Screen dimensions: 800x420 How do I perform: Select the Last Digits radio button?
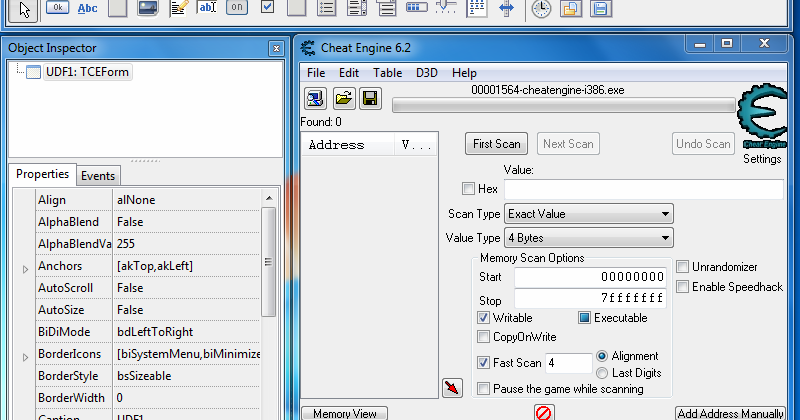click(x=602, y=373)
